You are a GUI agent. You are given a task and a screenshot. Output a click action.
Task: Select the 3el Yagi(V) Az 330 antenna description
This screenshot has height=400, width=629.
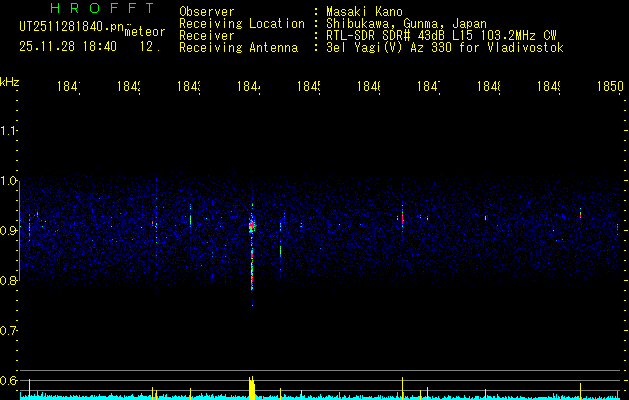tap(445, 48)
